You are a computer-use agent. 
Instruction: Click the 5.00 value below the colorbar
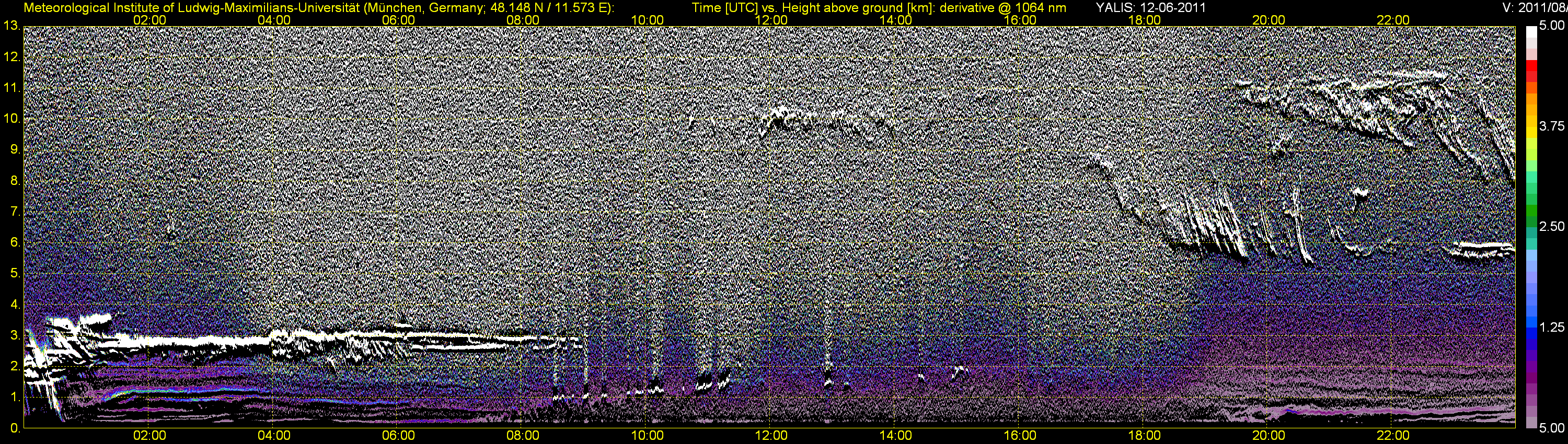(1552, 428)
